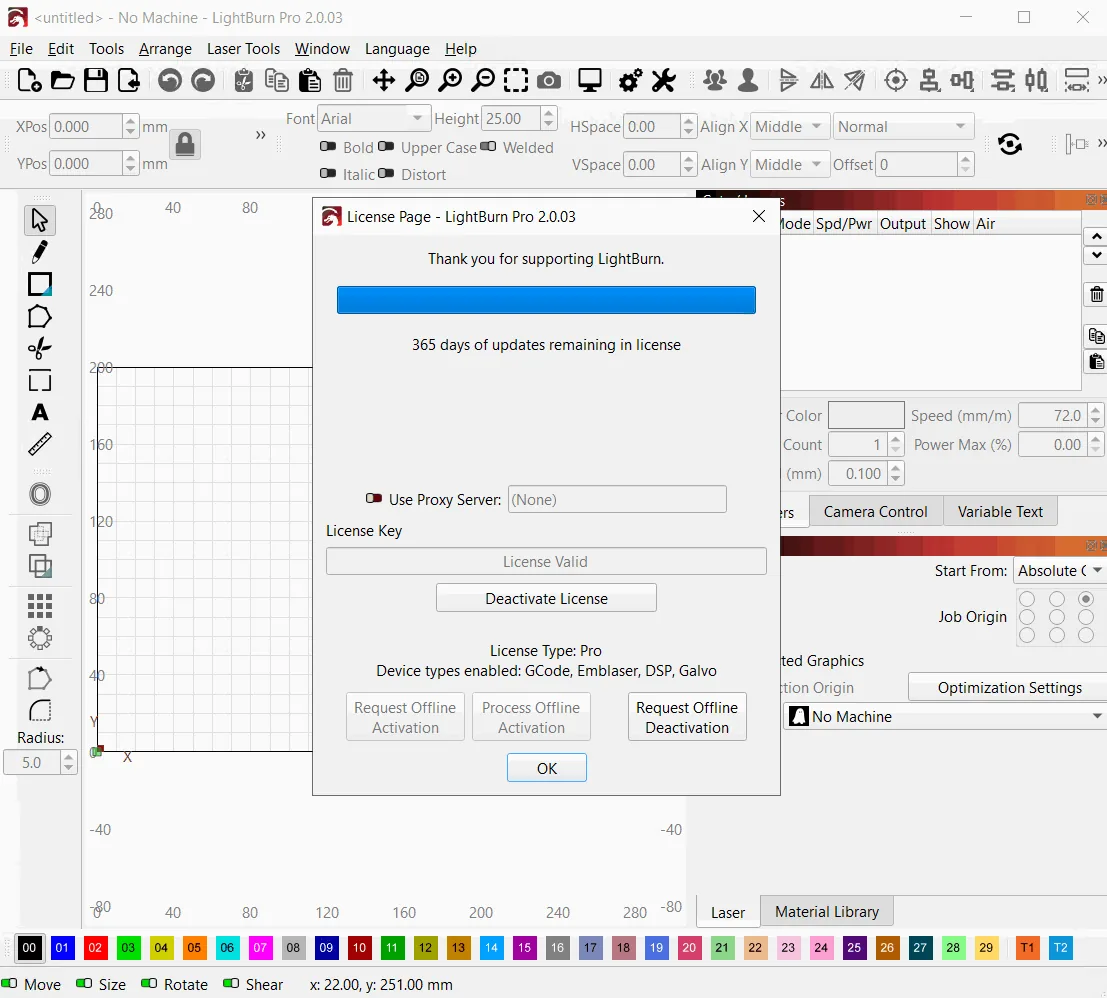The height and width of the screenshot is (998, 1107).
Task: Toggle the Distort text switch
Action: pos(385,173)
